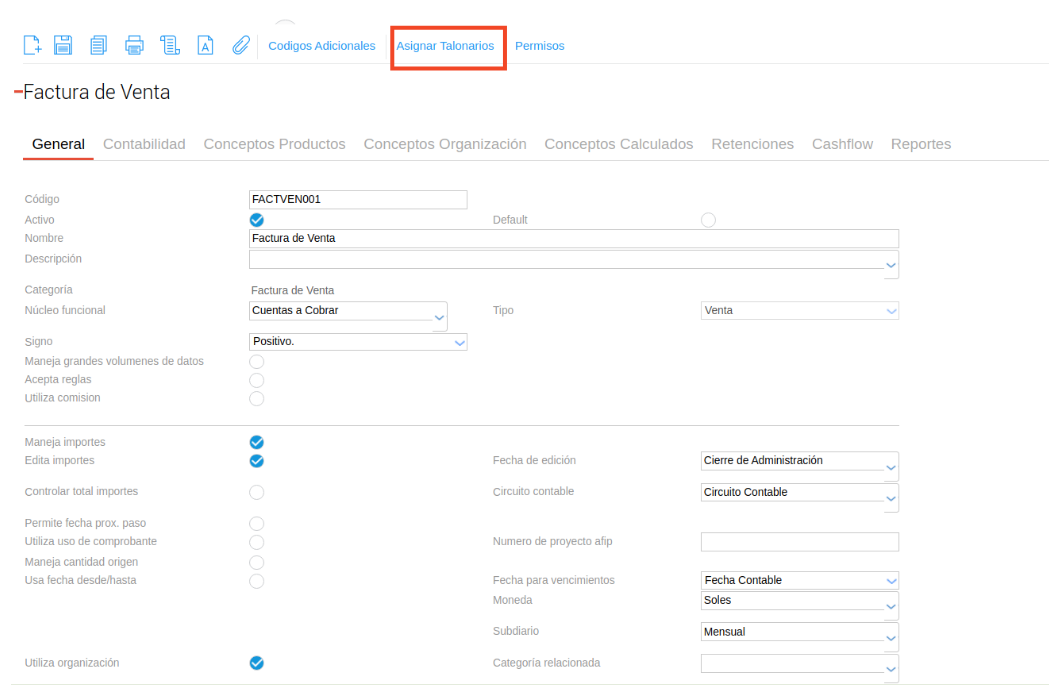Open Codigos Adicionales from the toolbar

coord(322,46)
